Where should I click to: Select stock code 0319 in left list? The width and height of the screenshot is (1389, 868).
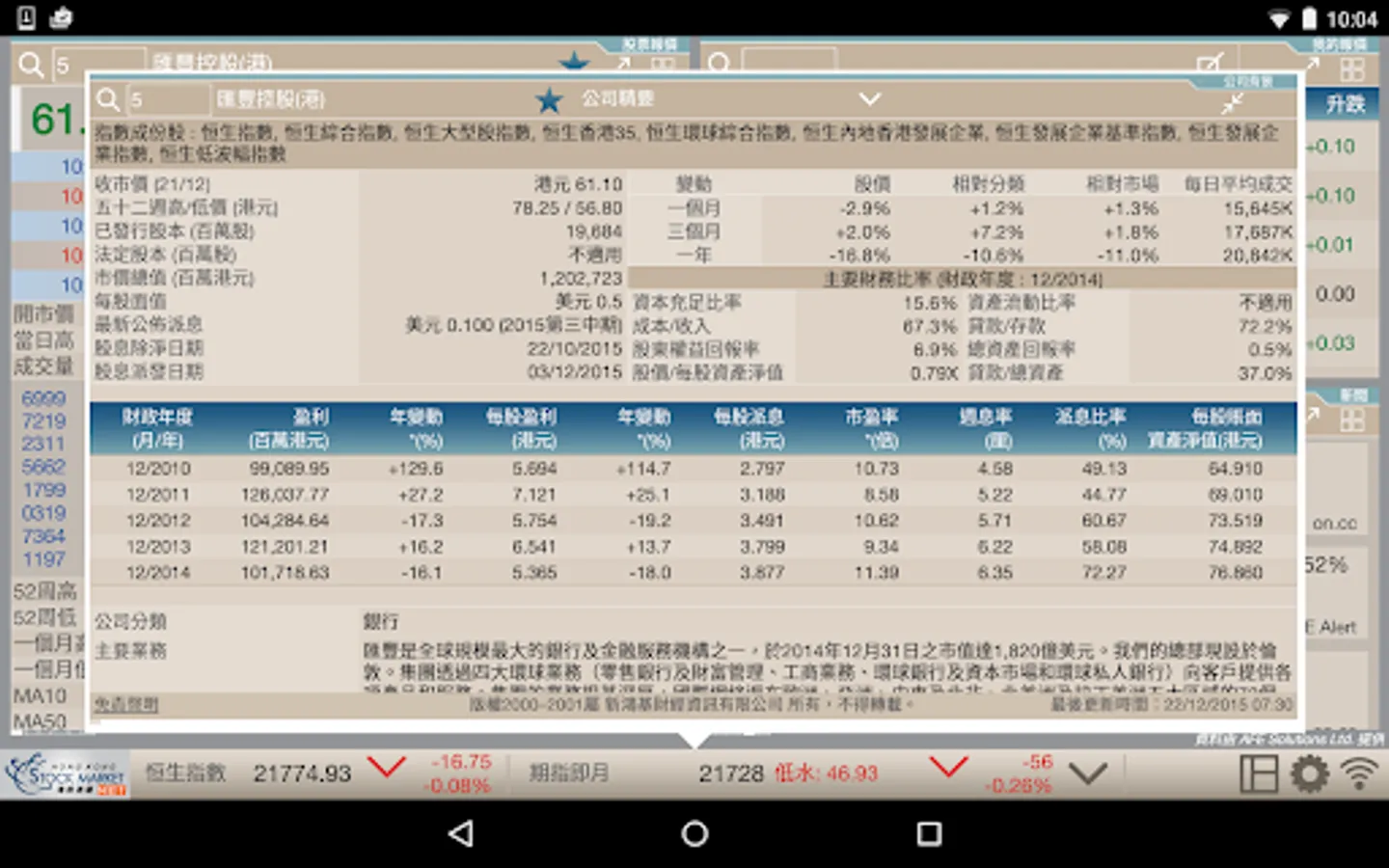coord(43,513)
